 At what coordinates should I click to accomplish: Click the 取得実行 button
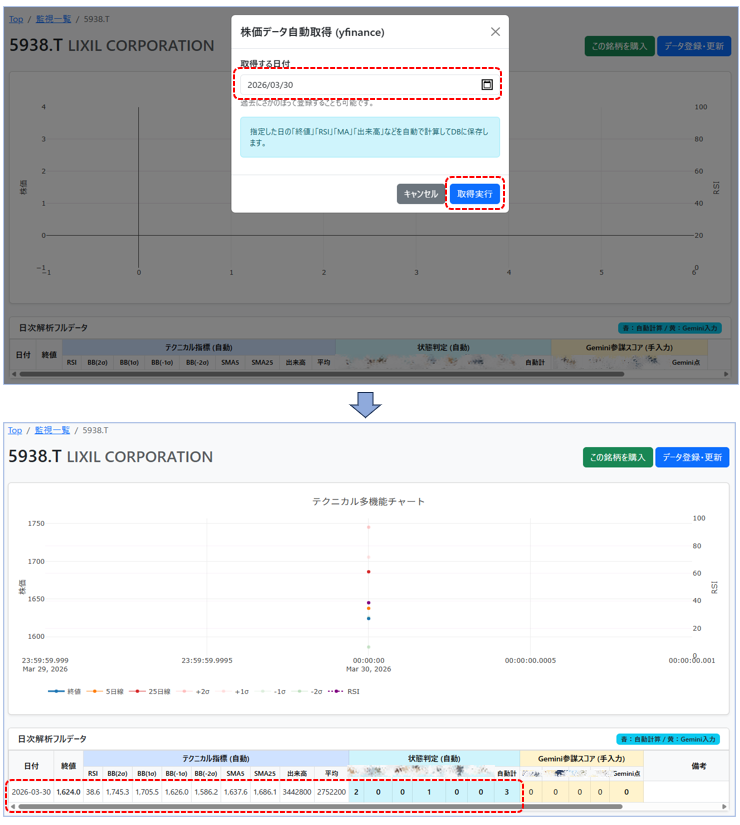coord(474,194)
